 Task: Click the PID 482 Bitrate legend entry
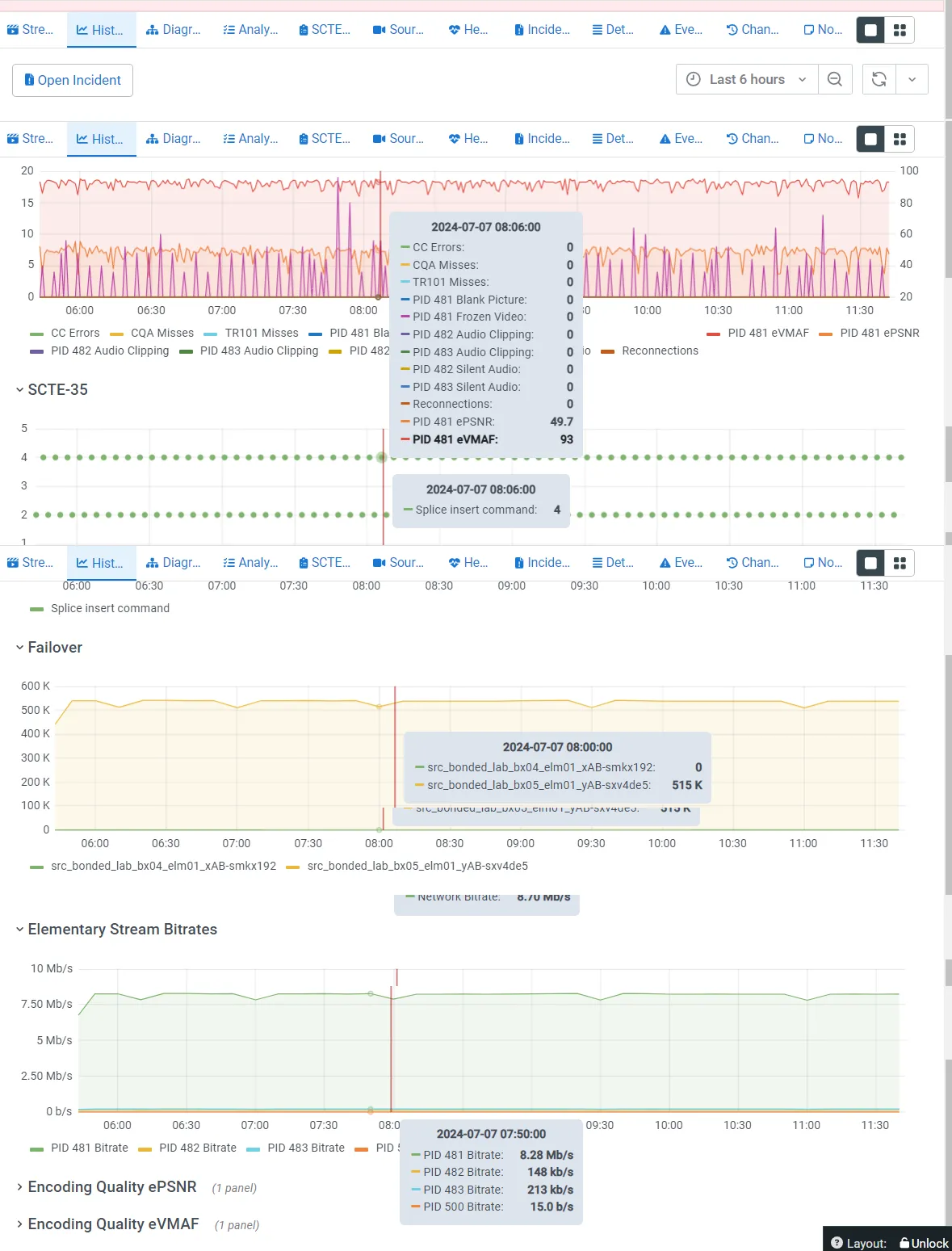coord(187,1148)
